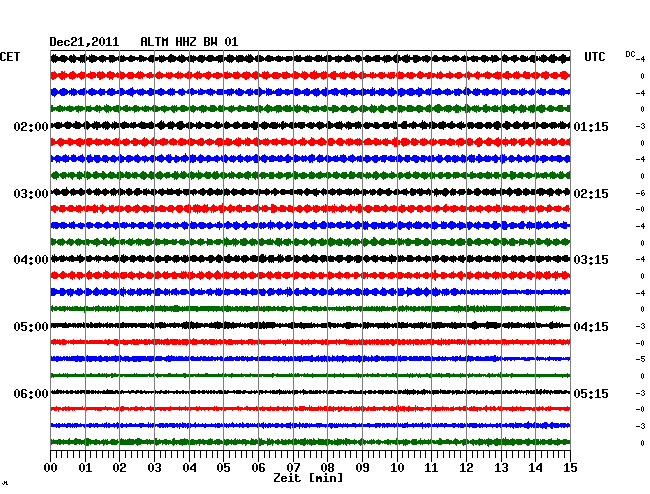Click minute tick label 14
650x494 pixels.
point(535,467)
